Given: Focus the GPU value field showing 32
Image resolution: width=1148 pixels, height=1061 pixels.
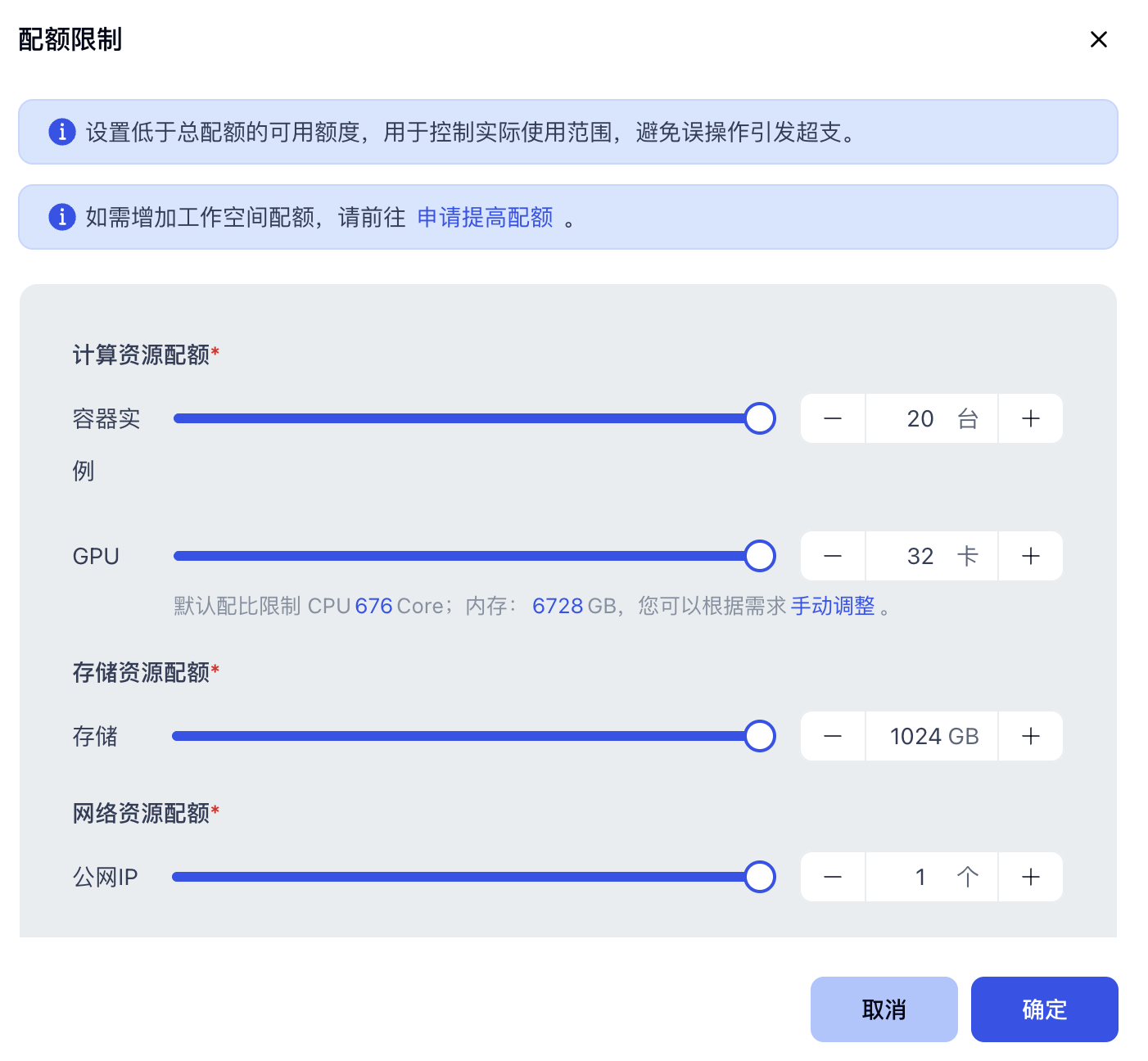Looking at the screenshot, I should click(932, 556).
